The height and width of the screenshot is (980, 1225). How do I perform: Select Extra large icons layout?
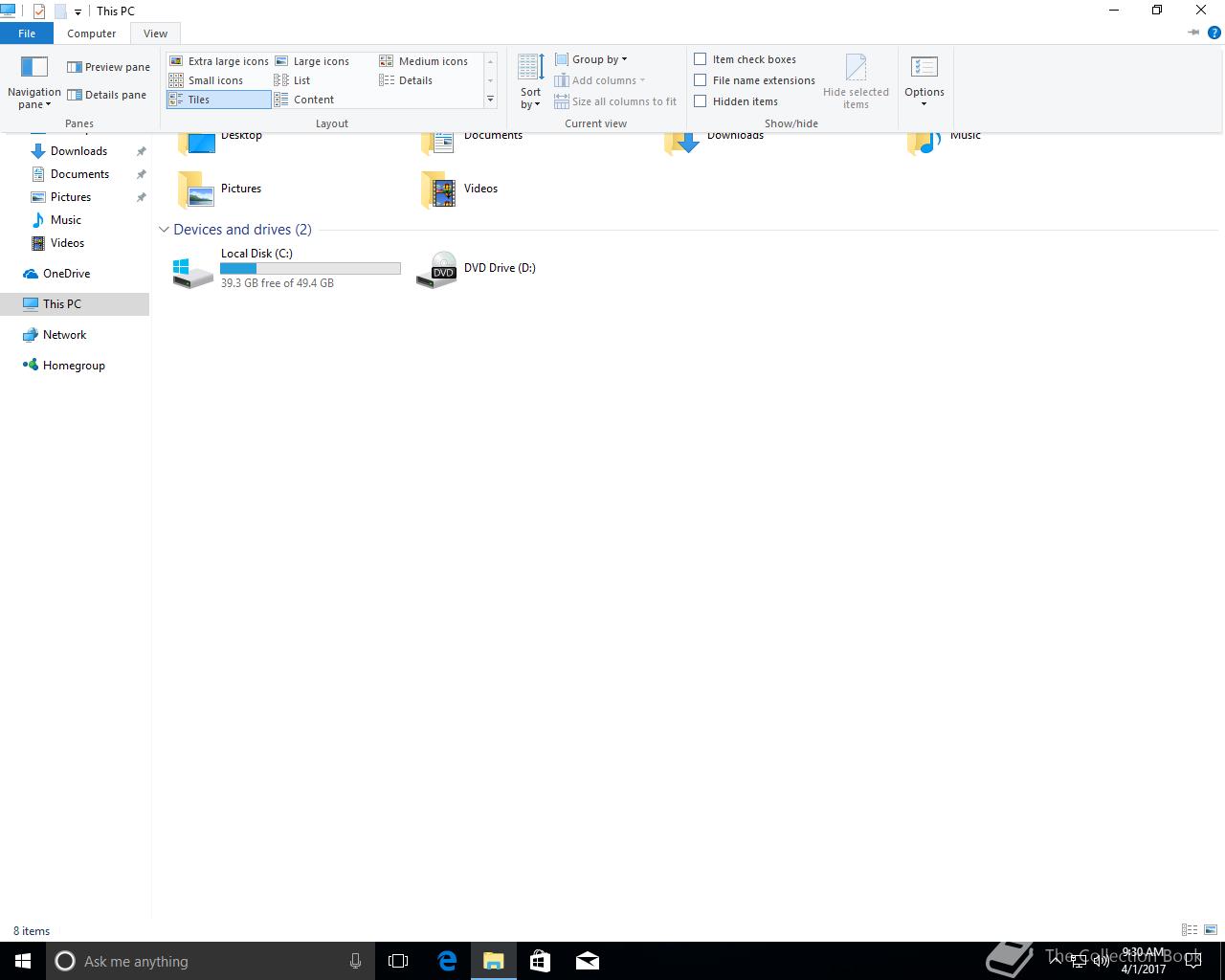(x=219, y=61)
